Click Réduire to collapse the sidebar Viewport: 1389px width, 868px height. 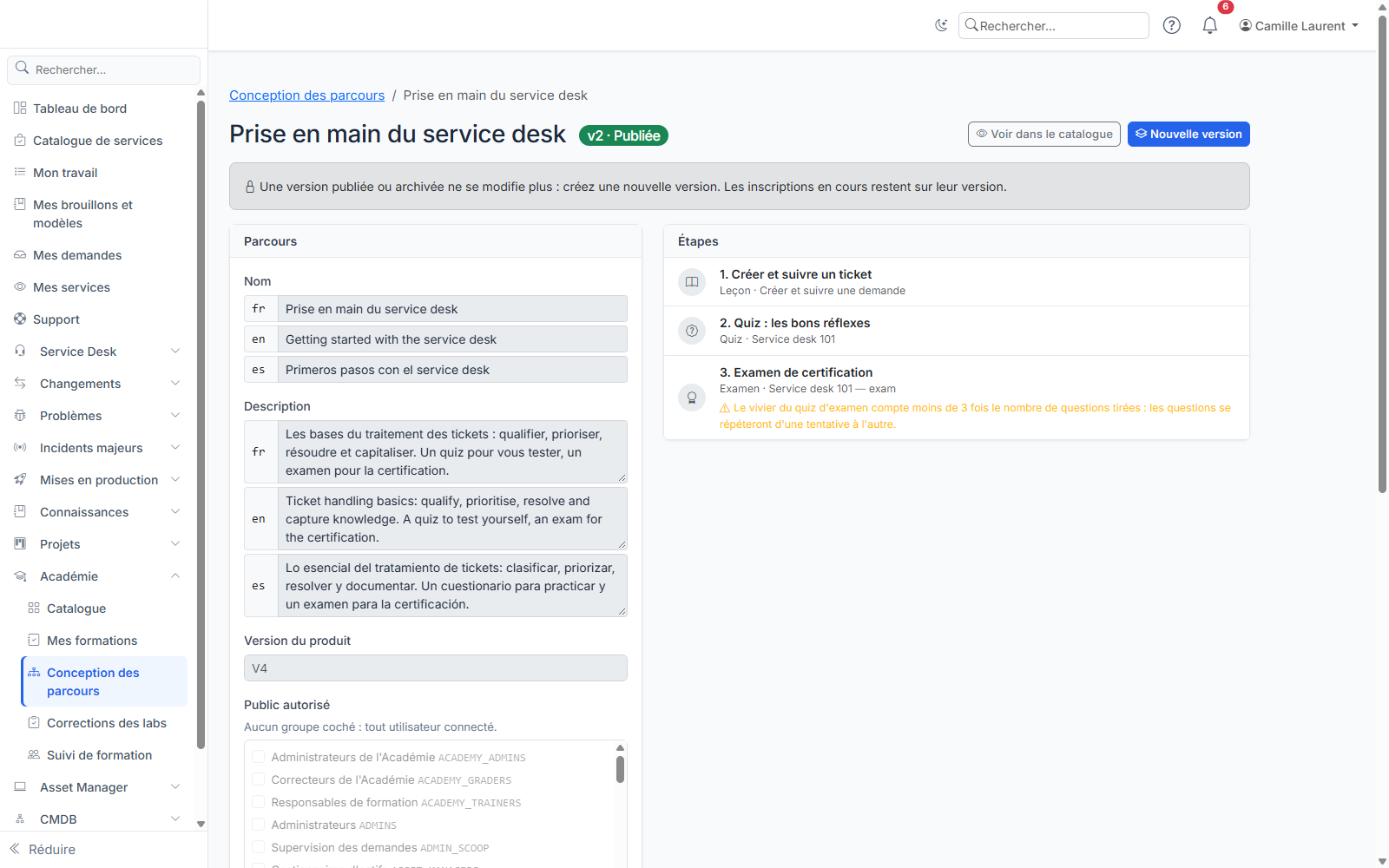[x=43, y=849]
